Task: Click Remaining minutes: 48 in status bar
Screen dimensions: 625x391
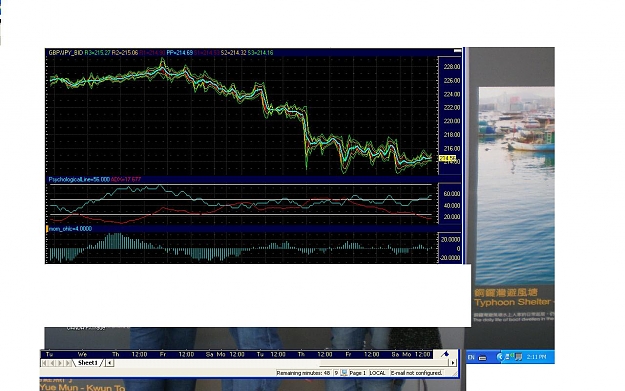Action: pos(303,373)
